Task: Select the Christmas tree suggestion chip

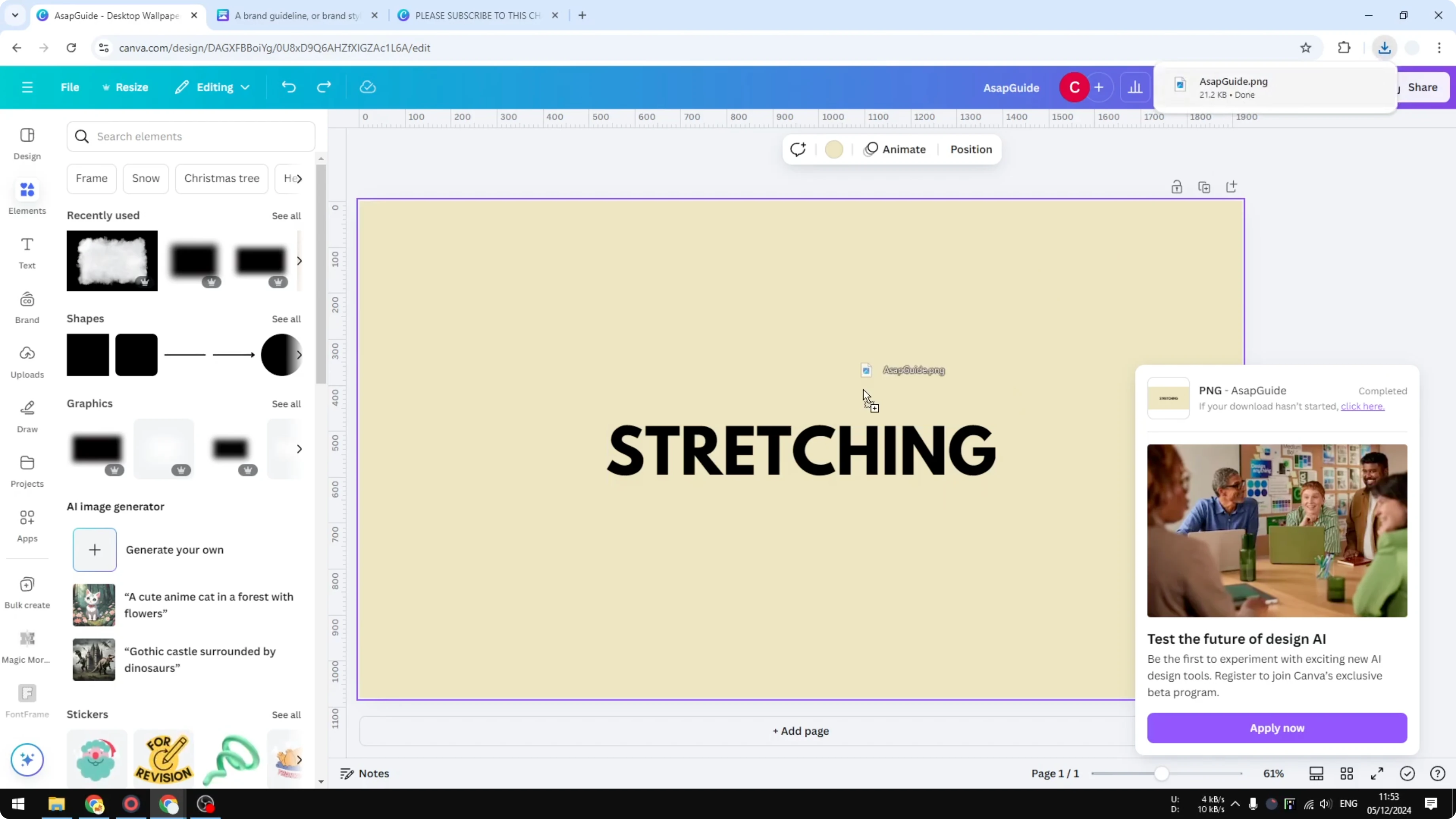Action: tap(222, 178)
